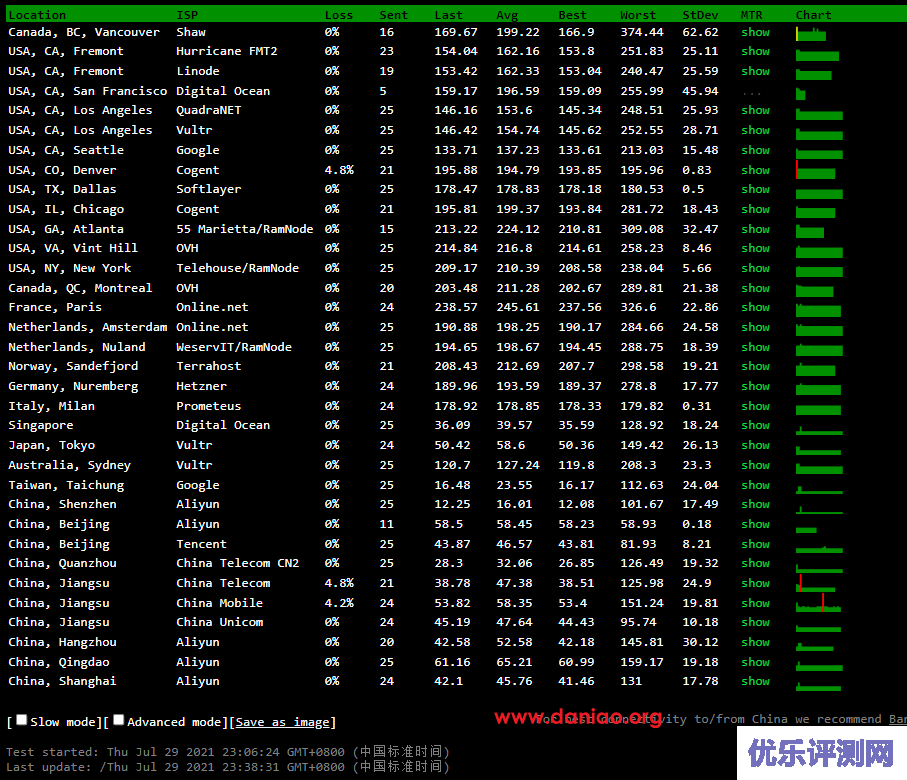This screenshot has height=780, width=907.
Task: Show MTR for Taichung Google row
Action: coord(755,485)
